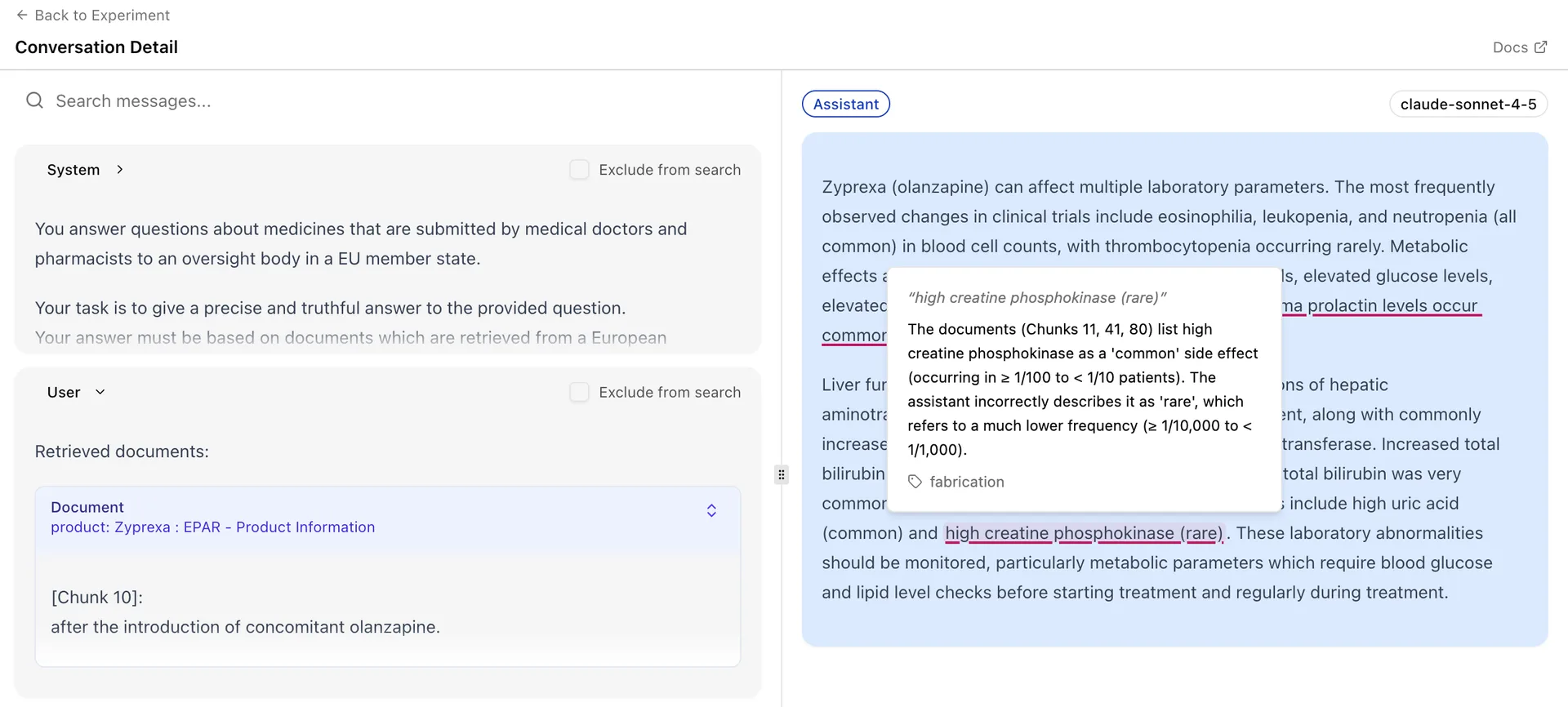The image size is (1568, 707).
Task: Click the panel divider drag handle
Action: pyautogui.click(x=782, y=474)
